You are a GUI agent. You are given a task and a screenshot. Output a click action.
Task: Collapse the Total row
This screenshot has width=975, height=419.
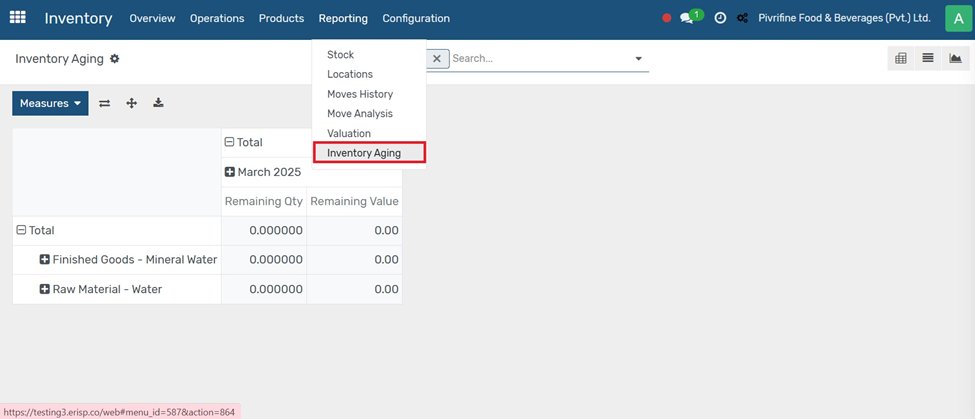coord(35,231)
